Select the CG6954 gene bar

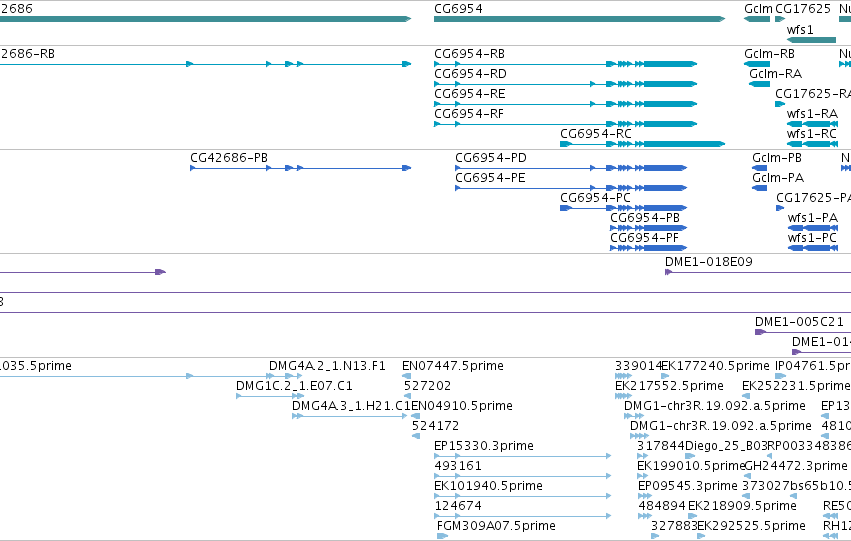point(579,19)
